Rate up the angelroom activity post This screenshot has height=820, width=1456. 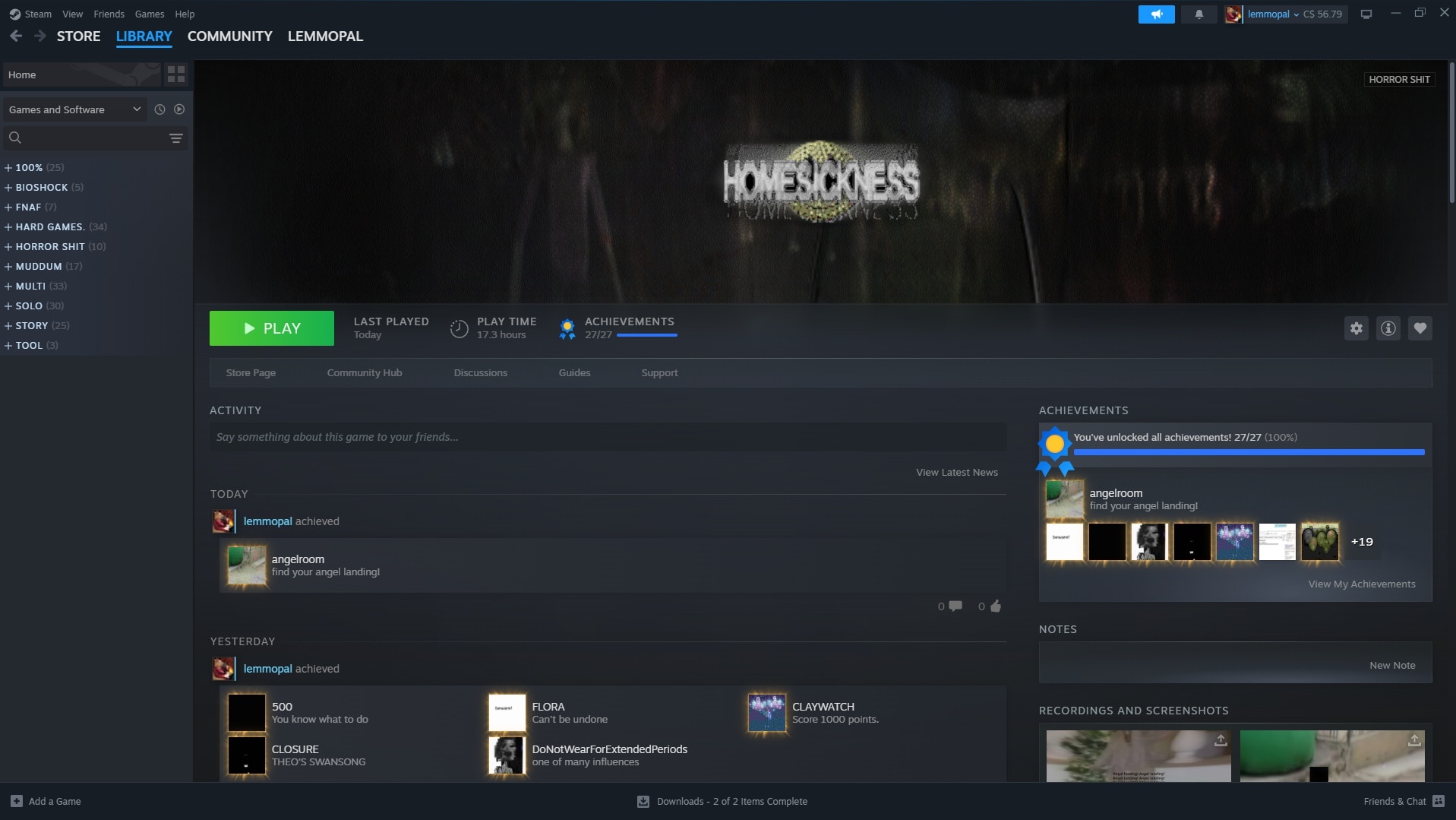point(996,606)
